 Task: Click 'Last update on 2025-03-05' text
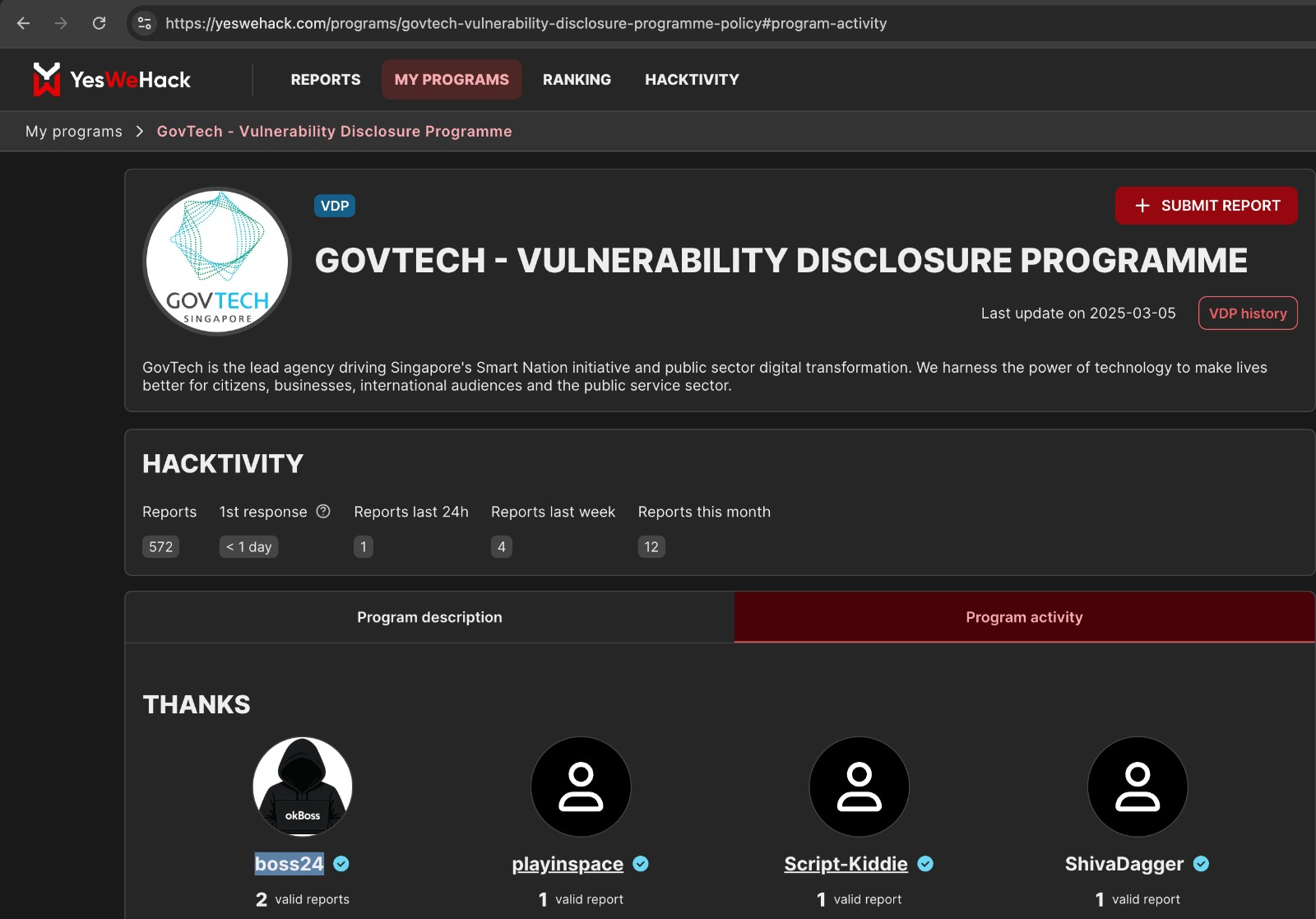click(x=1078, y=313)
